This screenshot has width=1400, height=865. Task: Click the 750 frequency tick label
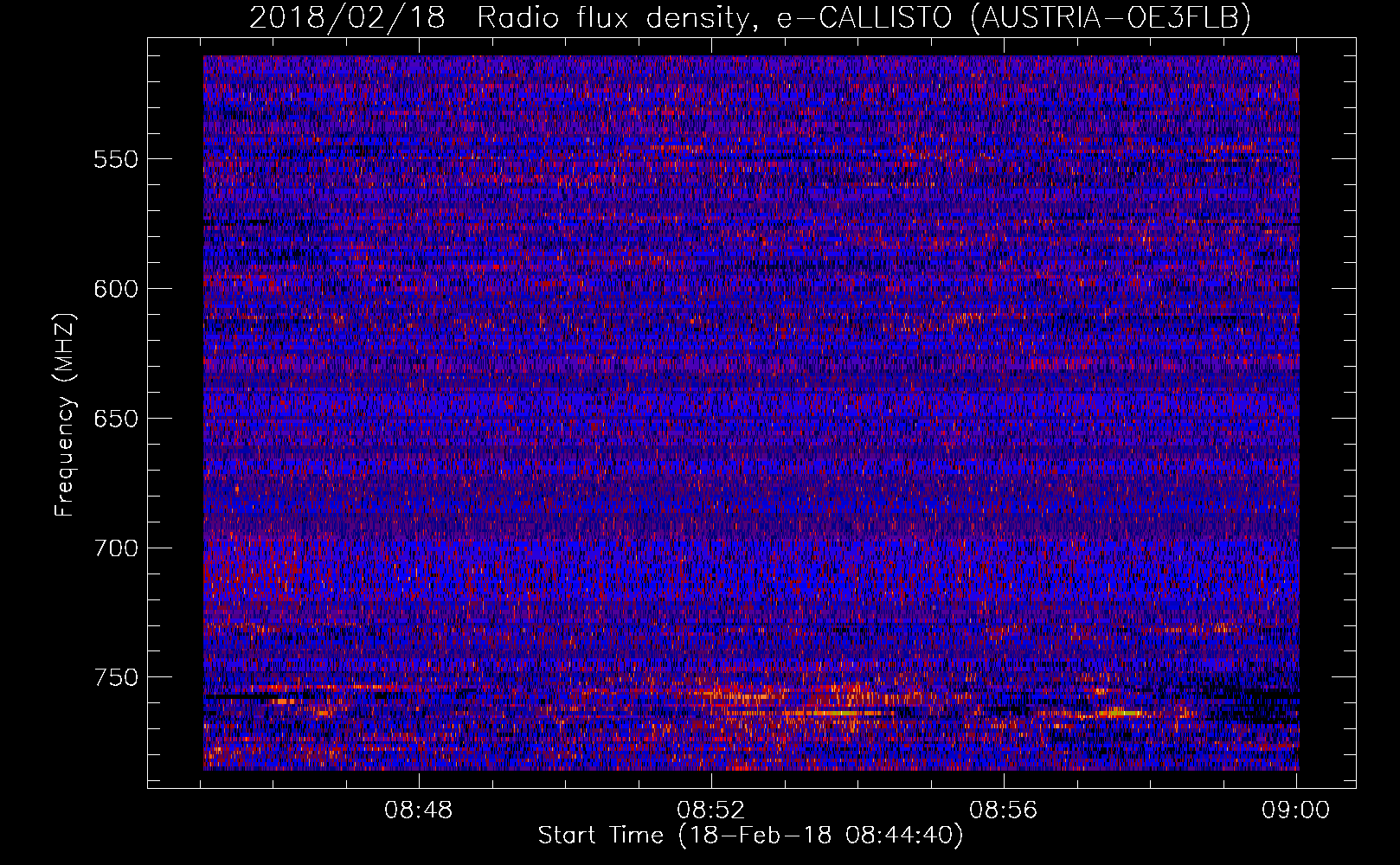(x=116, y=677)
